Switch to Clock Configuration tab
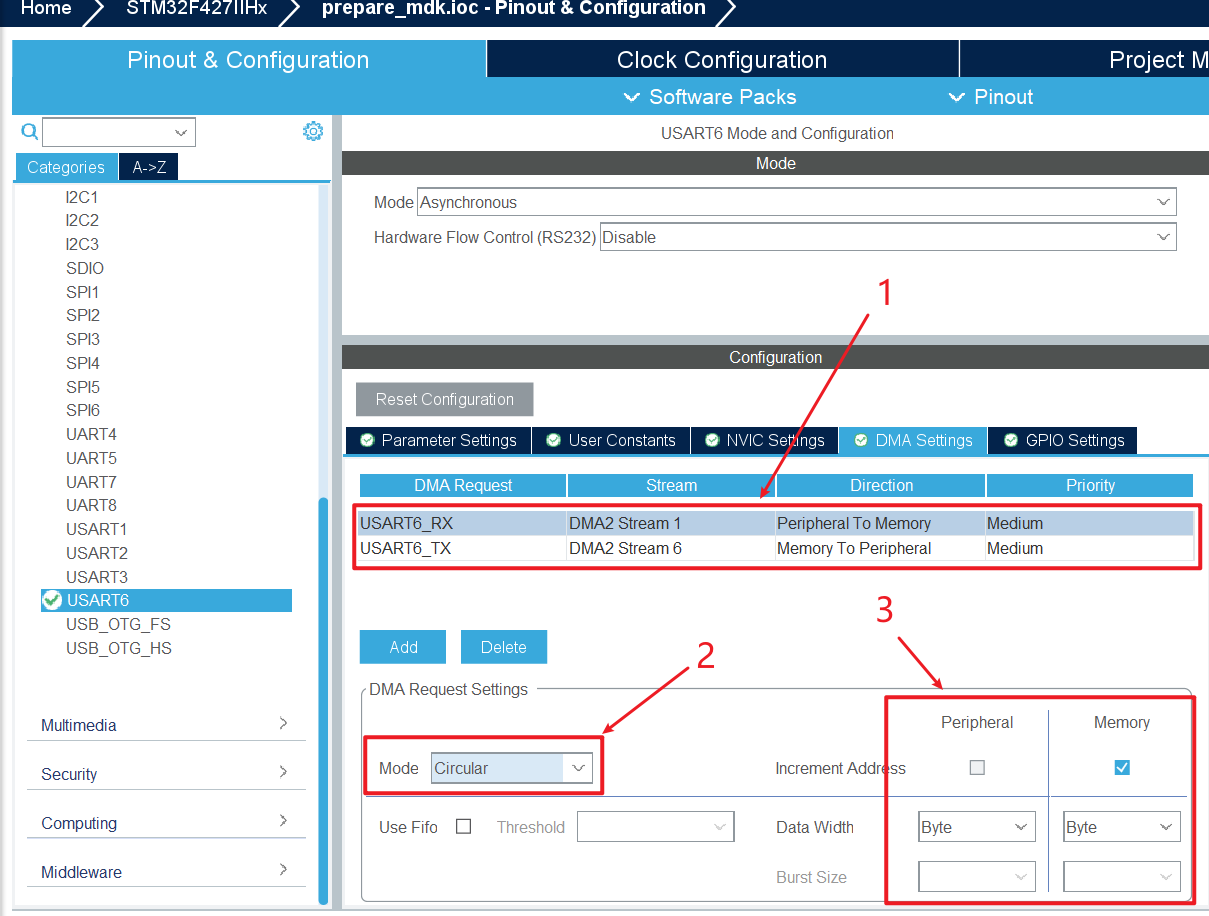 [x=722, y=60]
